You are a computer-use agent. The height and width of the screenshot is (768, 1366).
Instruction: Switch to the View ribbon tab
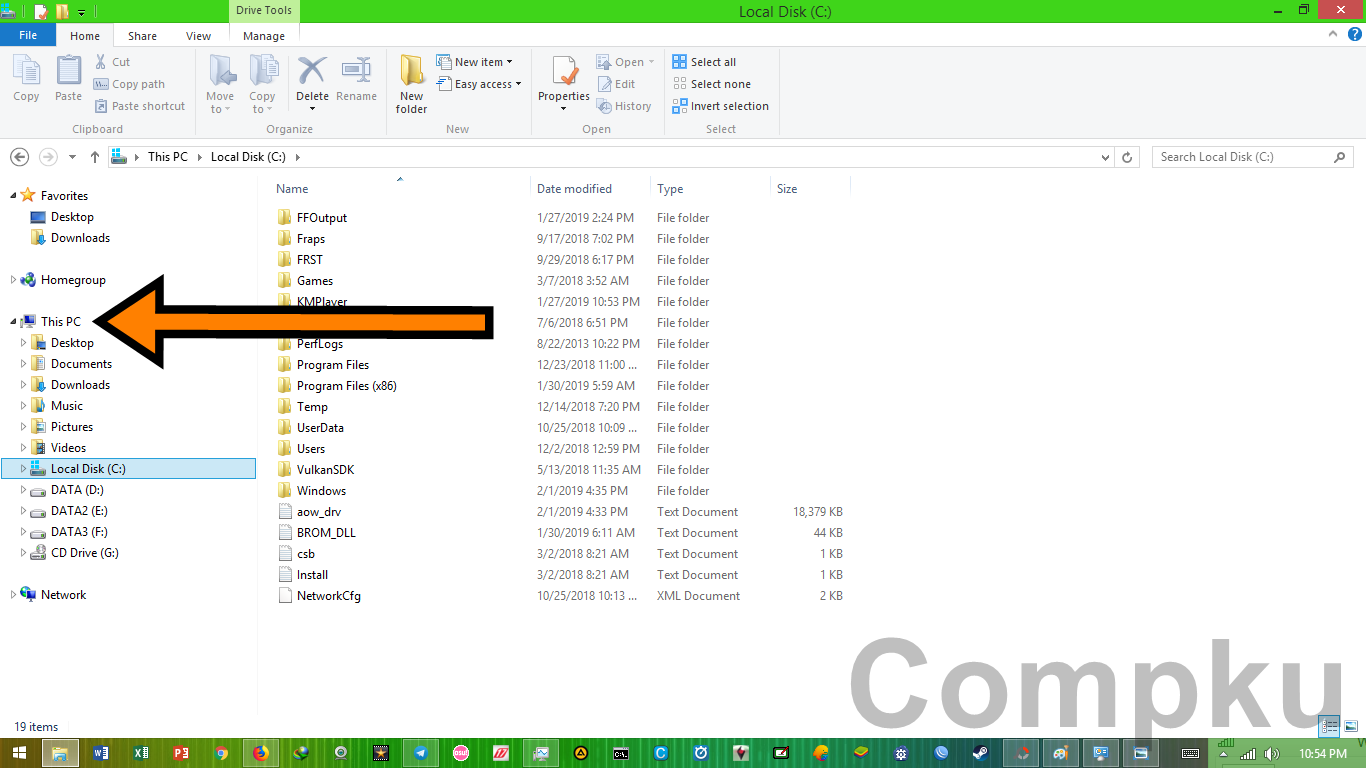click(199, 36)
